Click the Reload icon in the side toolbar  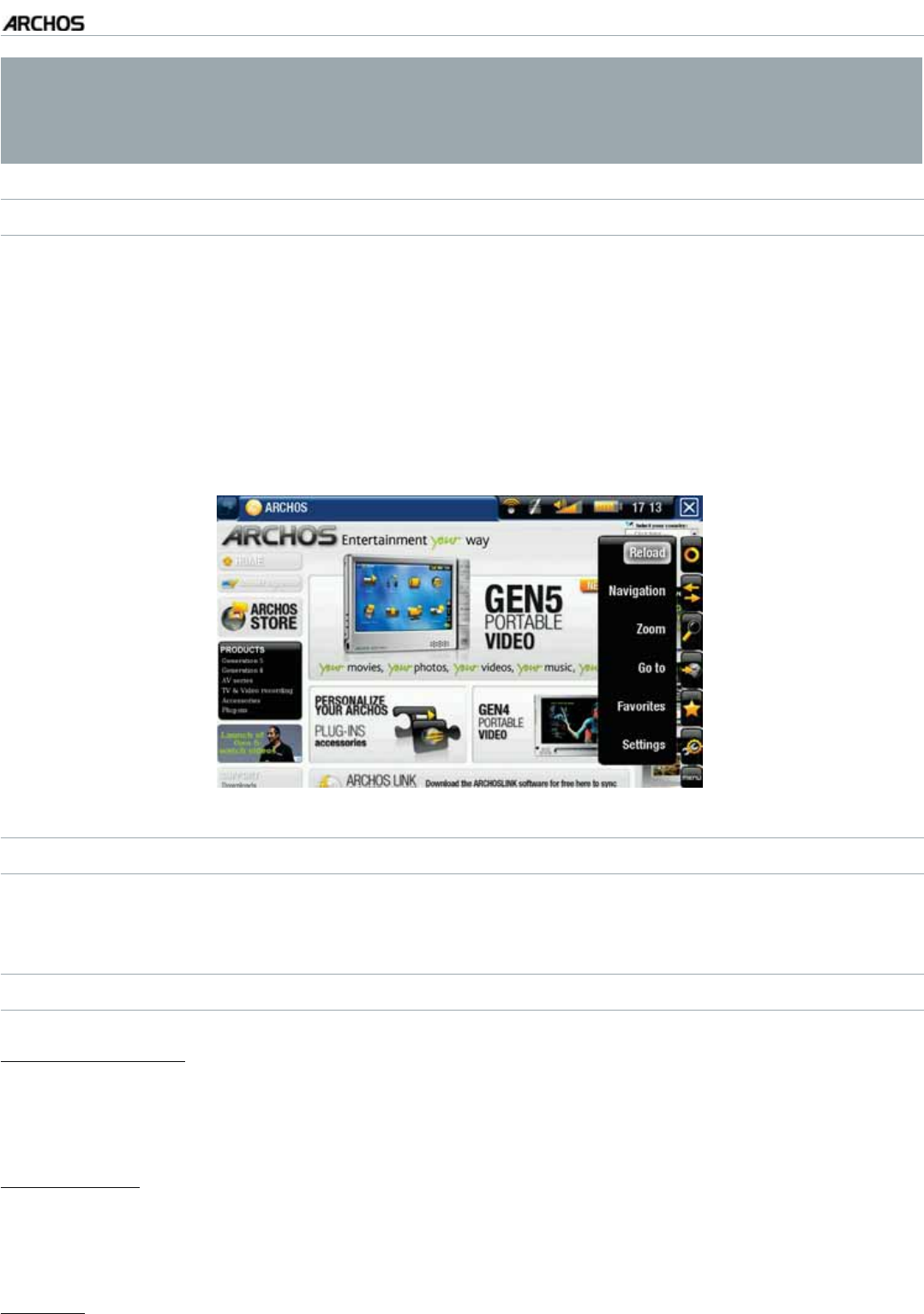pos(691,555)
